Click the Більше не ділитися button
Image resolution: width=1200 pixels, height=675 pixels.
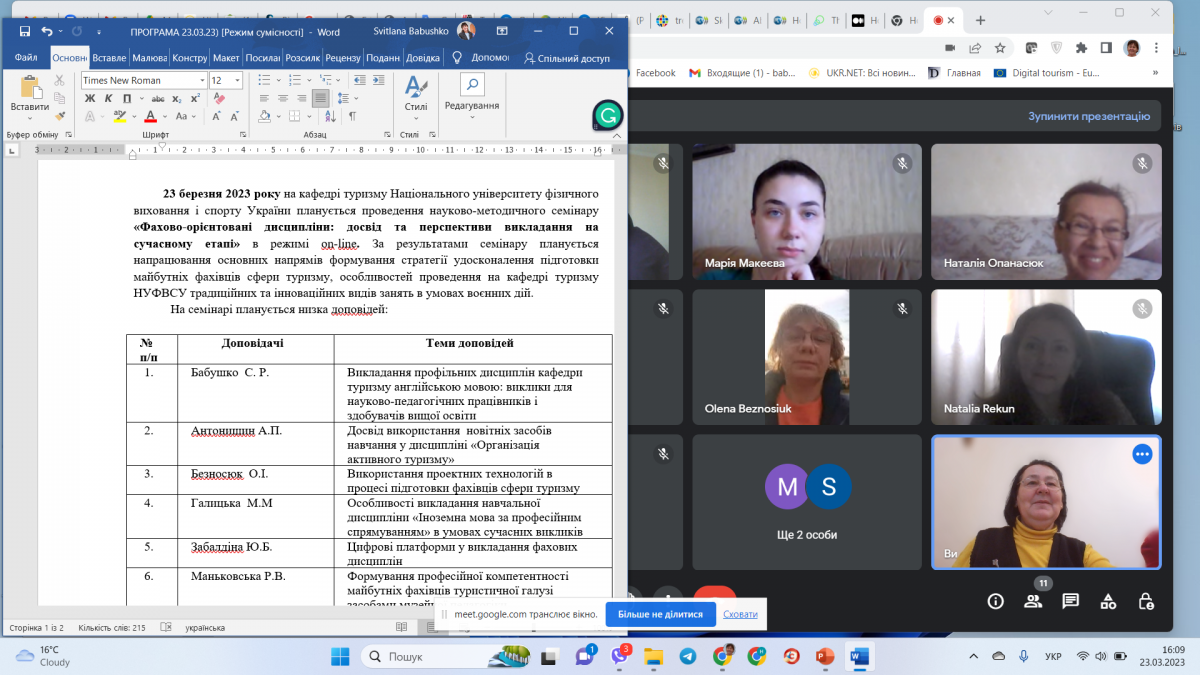coord(660,614)
